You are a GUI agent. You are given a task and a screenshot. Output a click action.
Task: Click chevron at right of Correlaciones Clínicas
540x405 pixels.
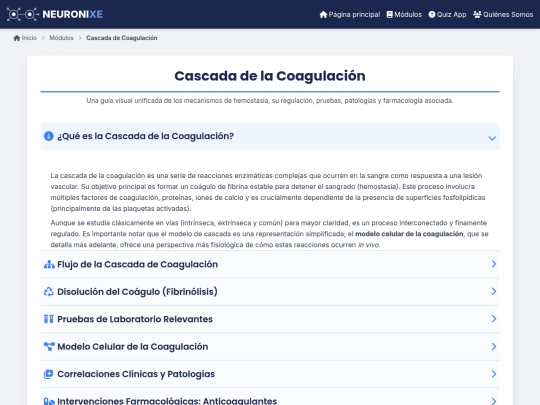pos(494,374)
